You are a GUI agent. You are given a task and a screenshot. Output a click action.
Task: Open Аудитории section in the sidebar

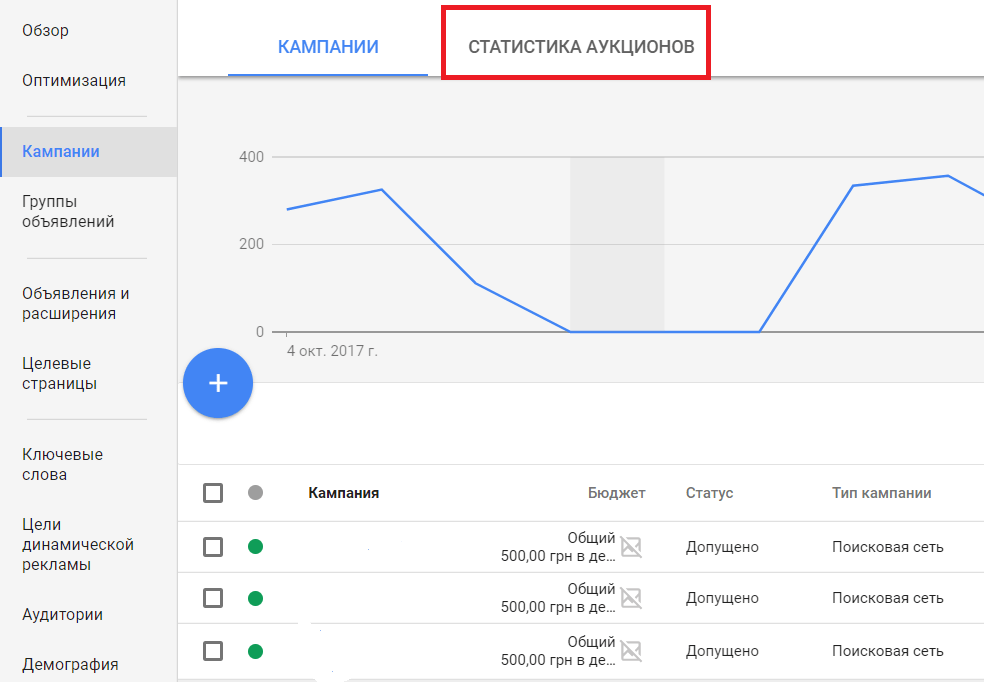tap(62, 615)
